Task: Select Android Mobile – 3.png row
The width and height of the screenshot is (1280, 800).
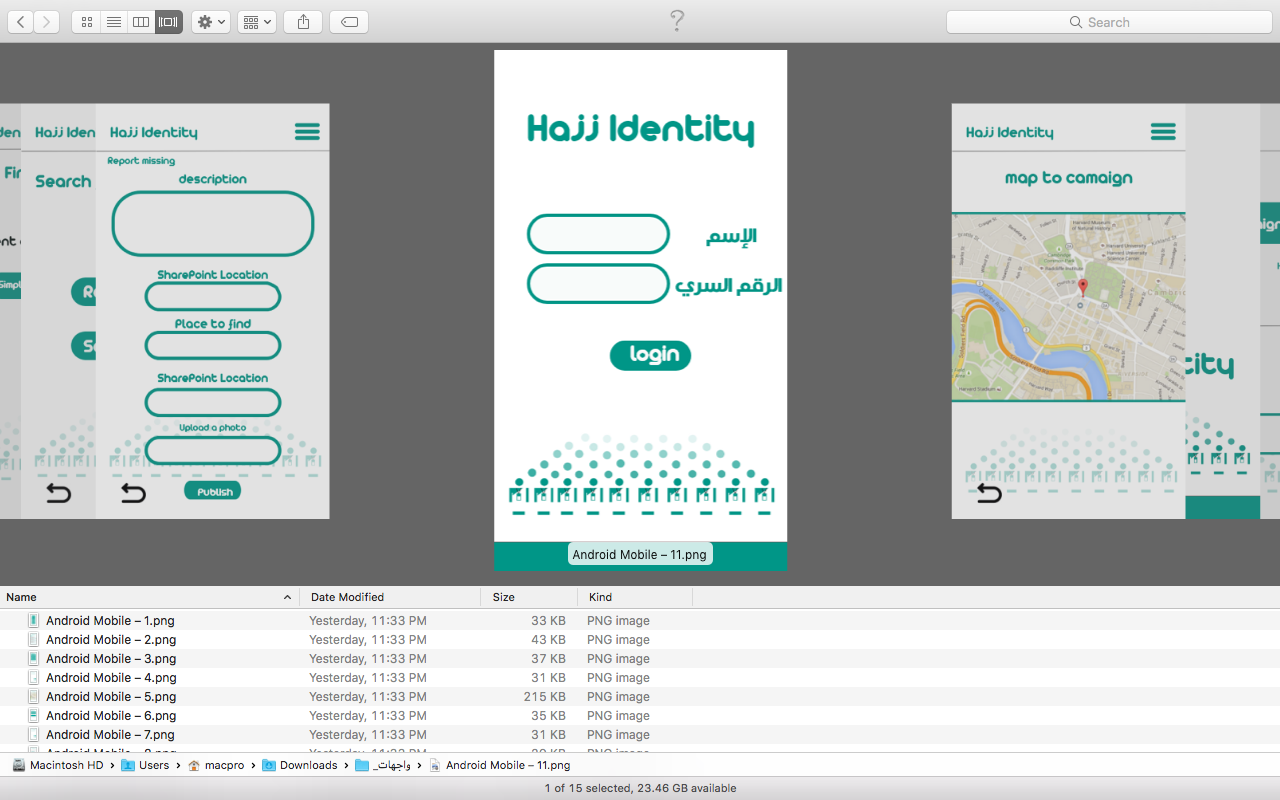Action: pyautogui.click(x=640, y=659)
